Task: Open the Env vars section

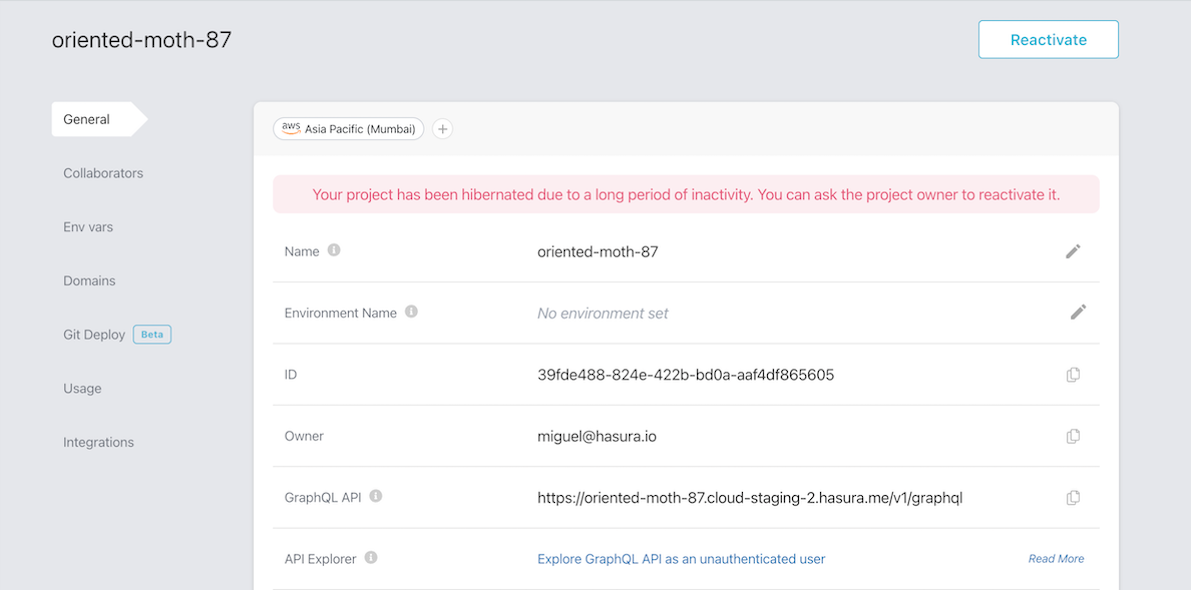Action: [88, 227]
